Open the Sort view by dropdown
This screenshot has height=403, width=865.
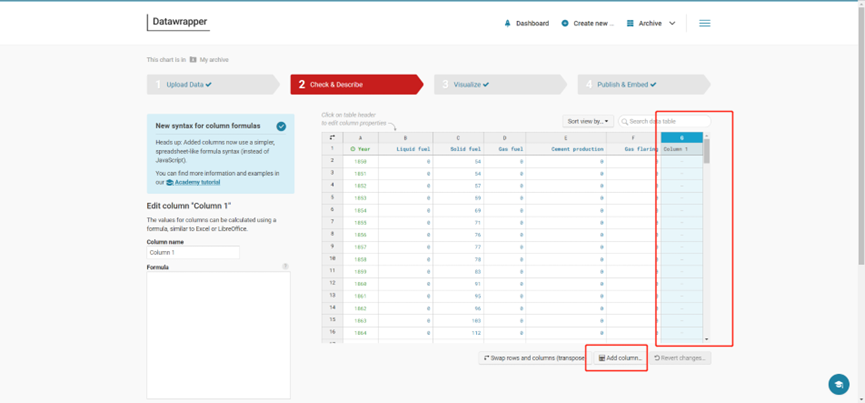click(588, 121)
